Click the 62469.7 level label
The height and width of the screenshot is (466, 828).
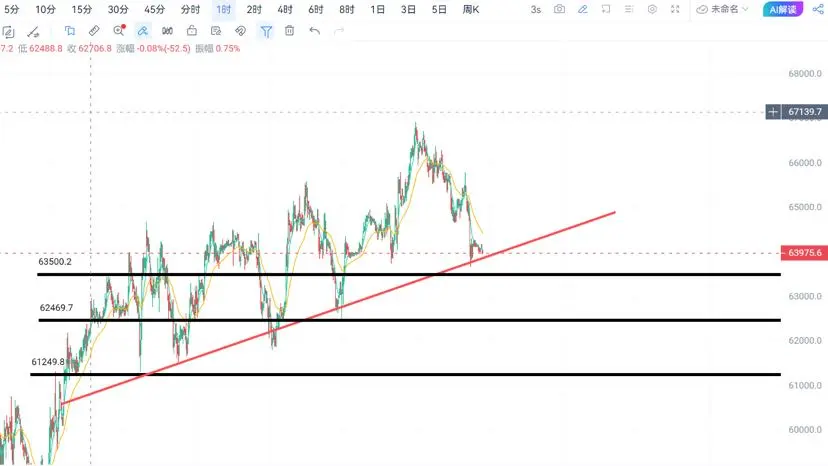click(x=57, y=307)
